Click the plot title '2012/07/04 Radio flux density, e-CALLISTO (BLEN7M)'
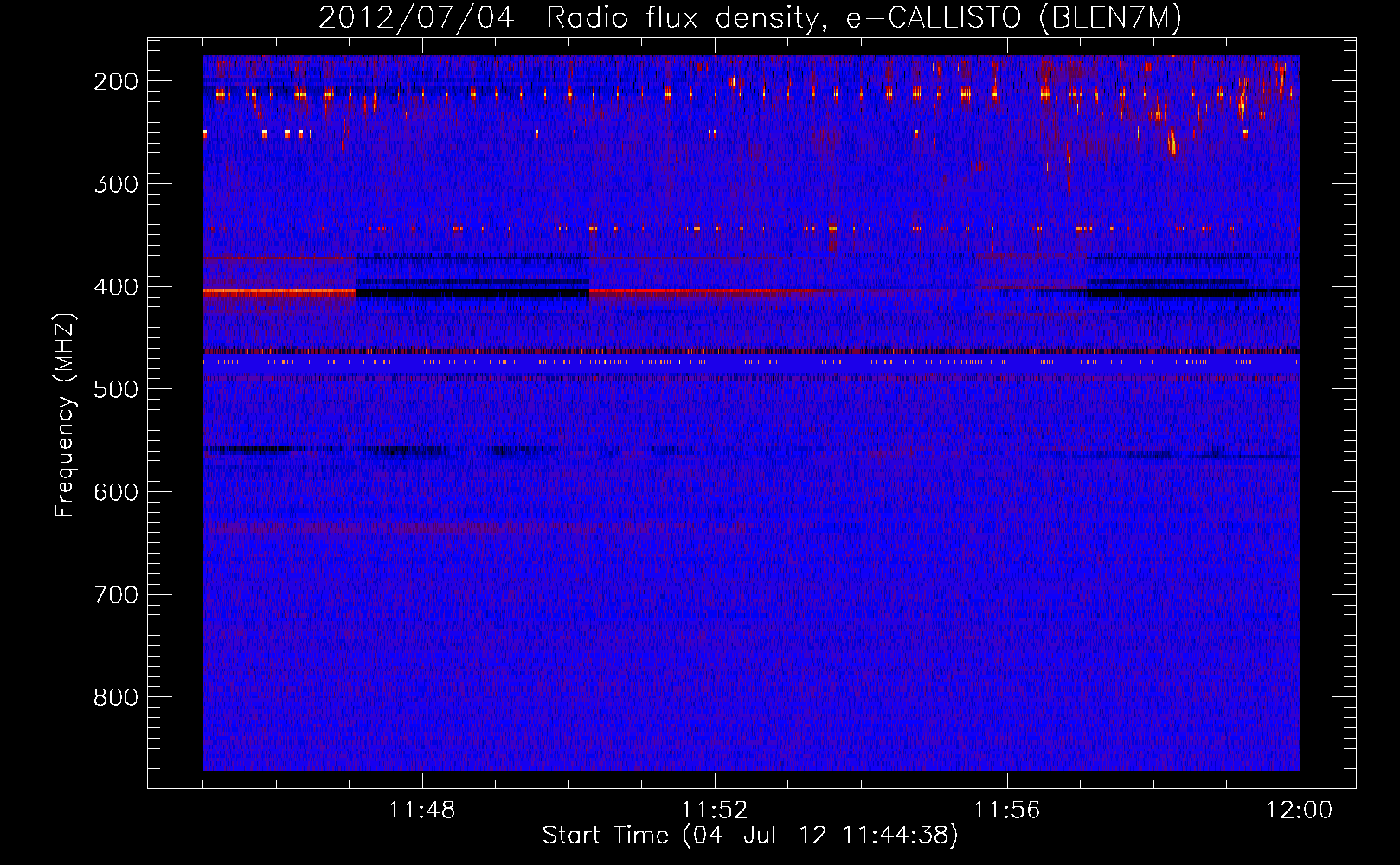 [x=750, y=17]
